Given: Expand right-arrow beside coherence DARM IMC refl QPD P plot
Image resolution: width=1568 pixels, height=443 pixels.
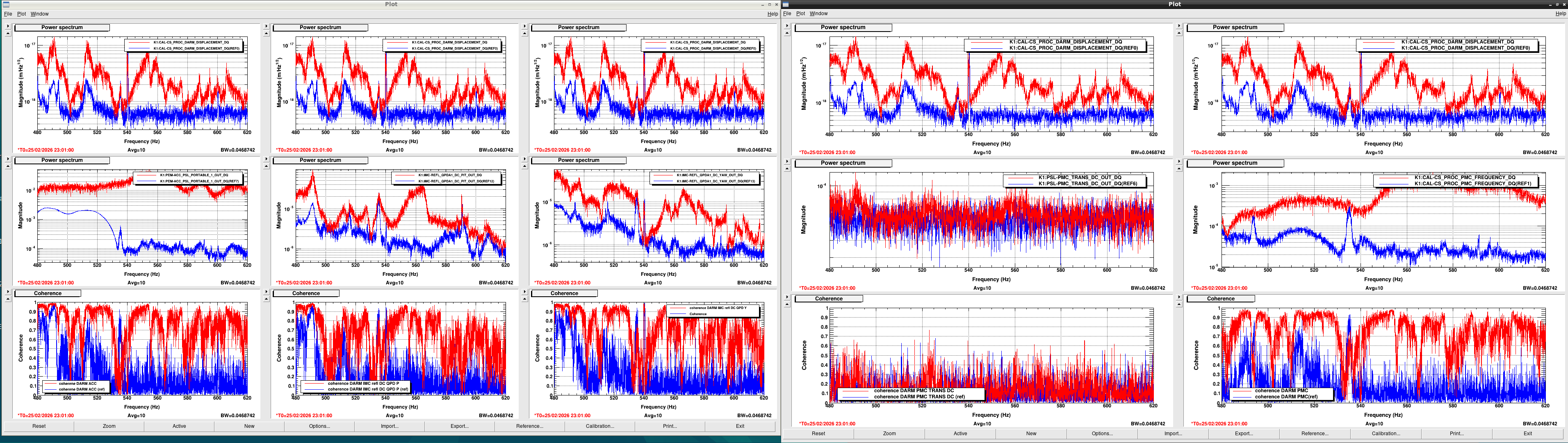Looking at the screenshot, I should pyautogui.click(x=266, y=292).
